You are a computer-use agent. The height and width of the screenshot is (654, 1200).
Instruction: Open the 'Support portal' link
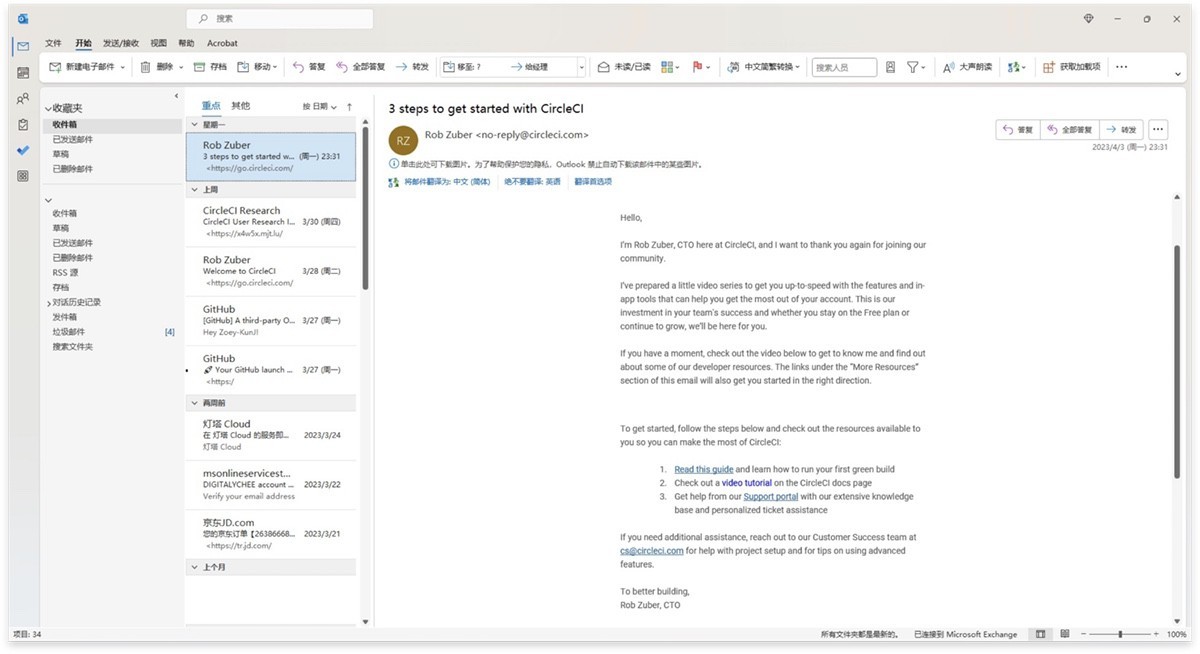pos(771,496)
